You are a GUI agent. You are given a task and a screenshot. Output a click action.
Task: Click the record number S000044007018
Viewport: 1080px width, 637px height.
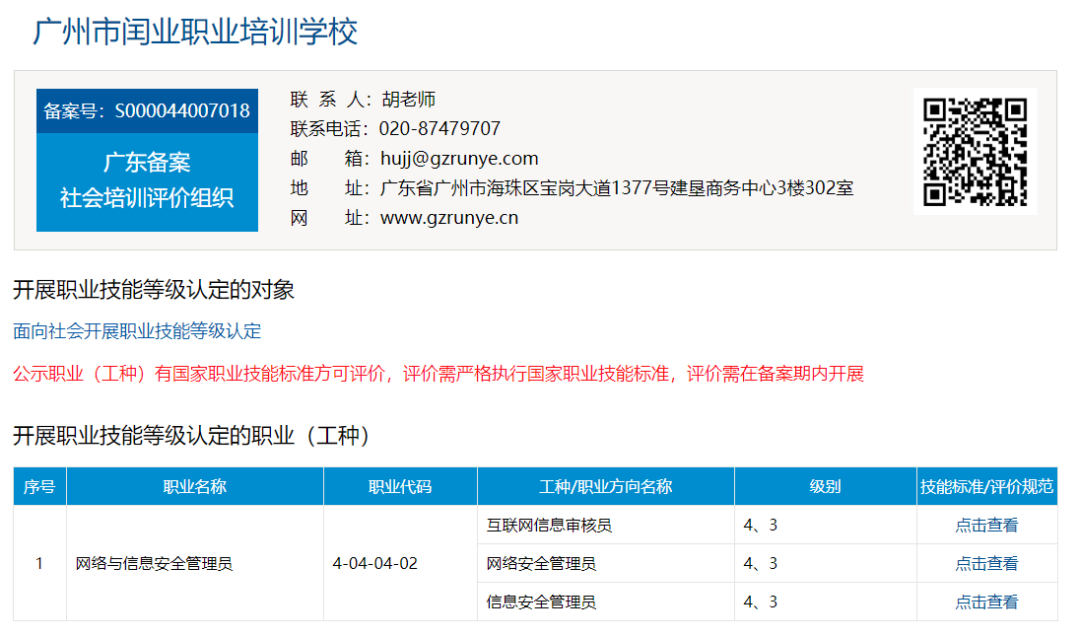tap(183, 111)
